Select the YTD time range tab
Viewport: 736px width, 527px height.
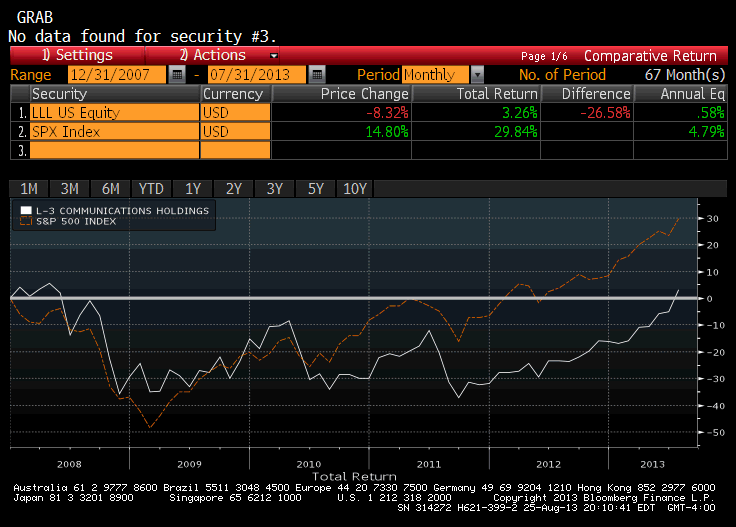click(x=151, y=189)
